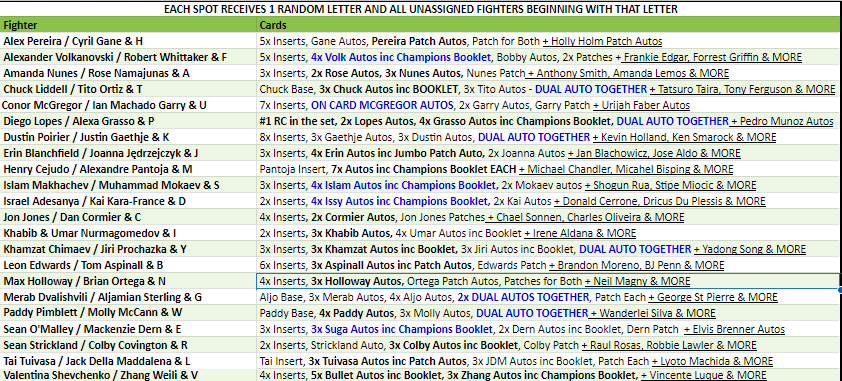
Task: Select cell 'Sean Strickland / Colby Covington & R'
Action: tap(129, 345)
